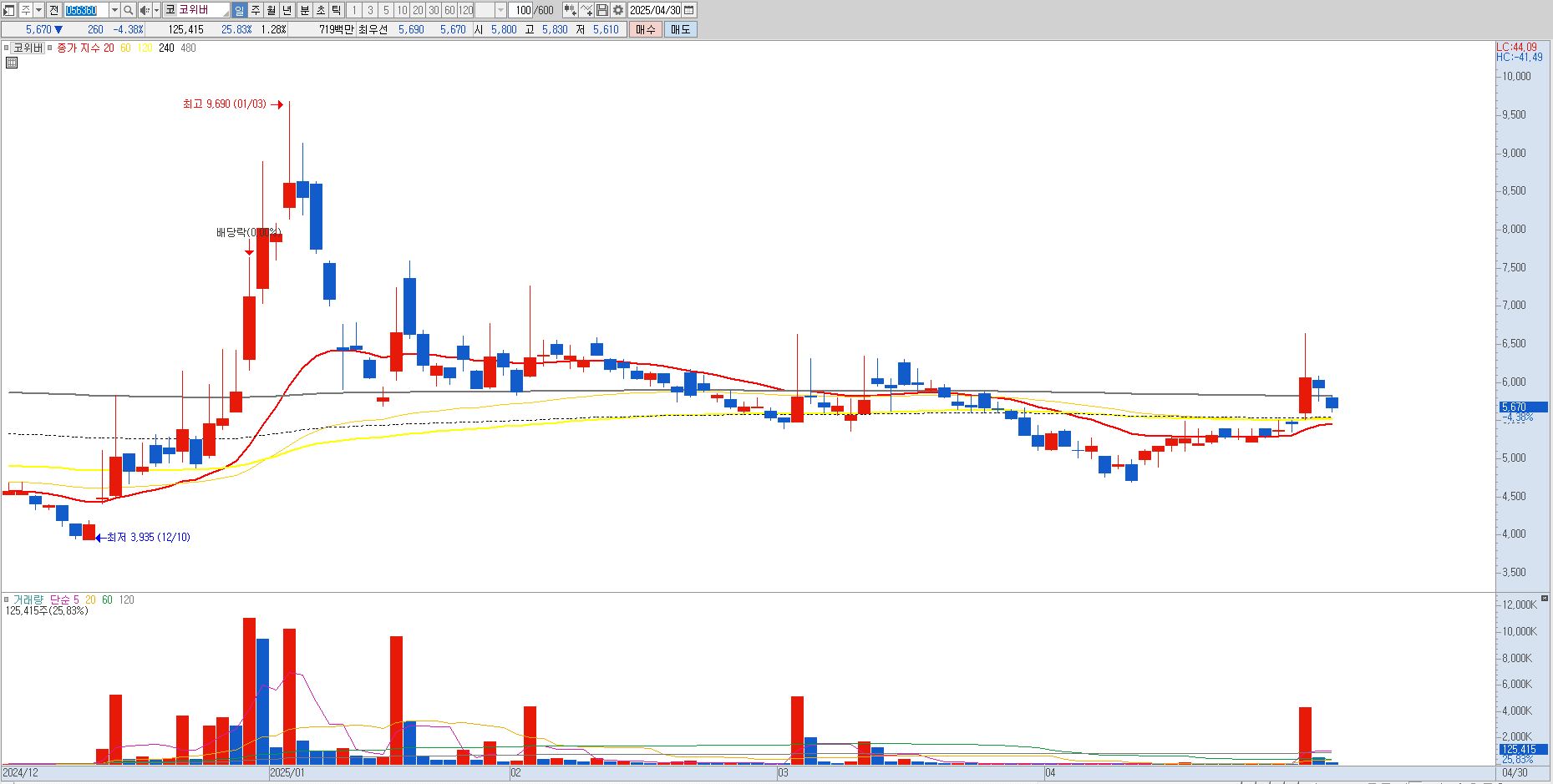Select yearly 년 period
The width and height of the screenshot is (1553, 784).
click(x=287, y=10)
